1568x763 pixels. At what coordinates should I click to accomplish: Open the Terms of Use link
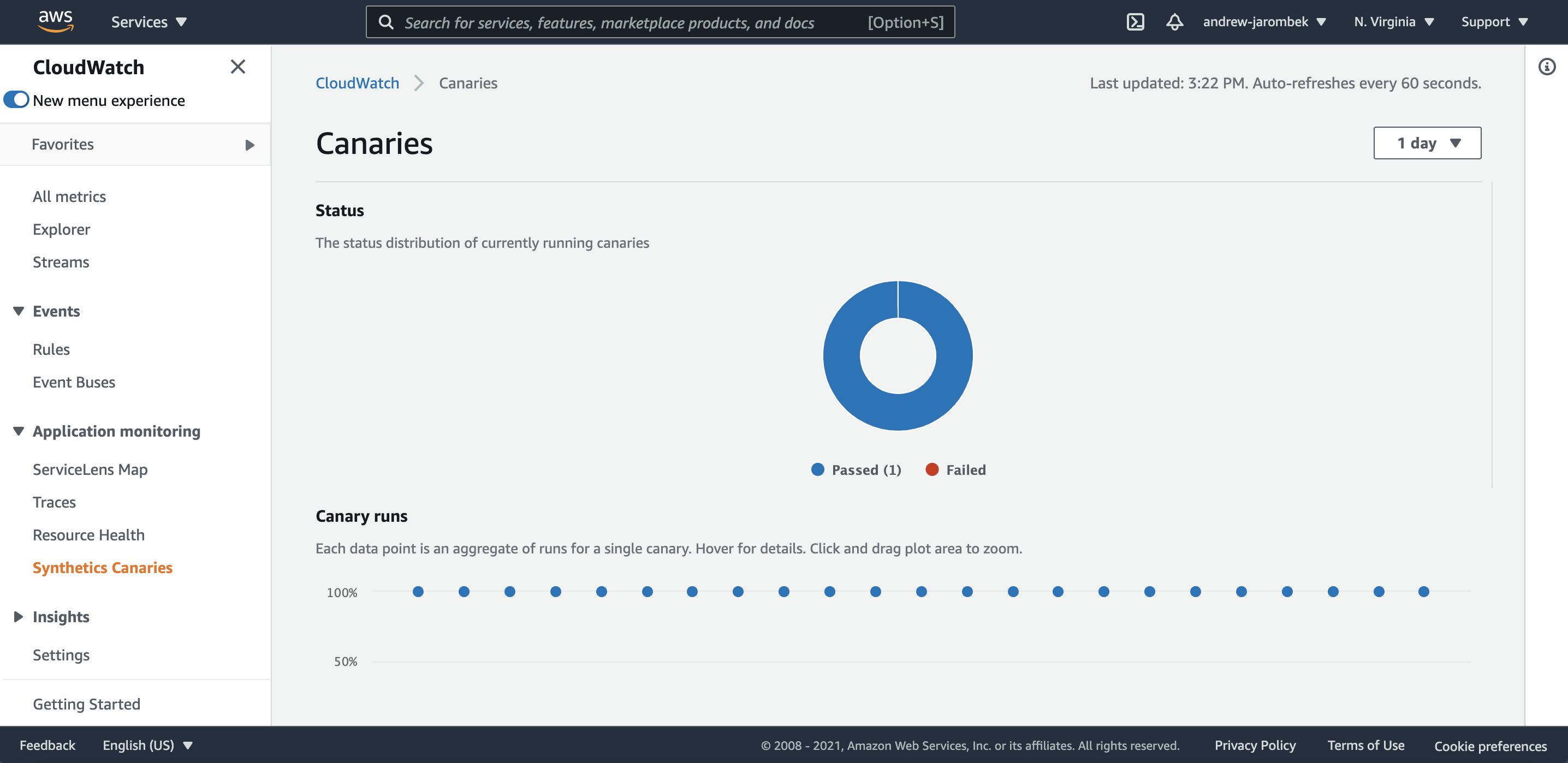click(1366, 745)
